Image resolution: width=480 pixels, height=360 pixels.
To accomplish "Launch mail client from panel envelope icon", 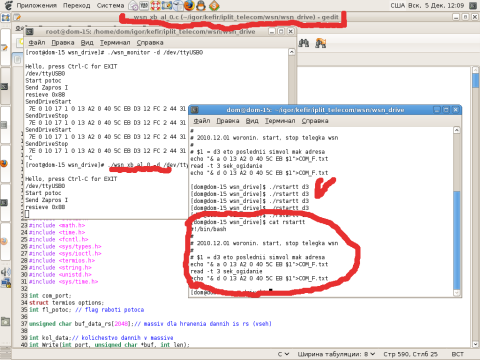I will pos(133,5).
